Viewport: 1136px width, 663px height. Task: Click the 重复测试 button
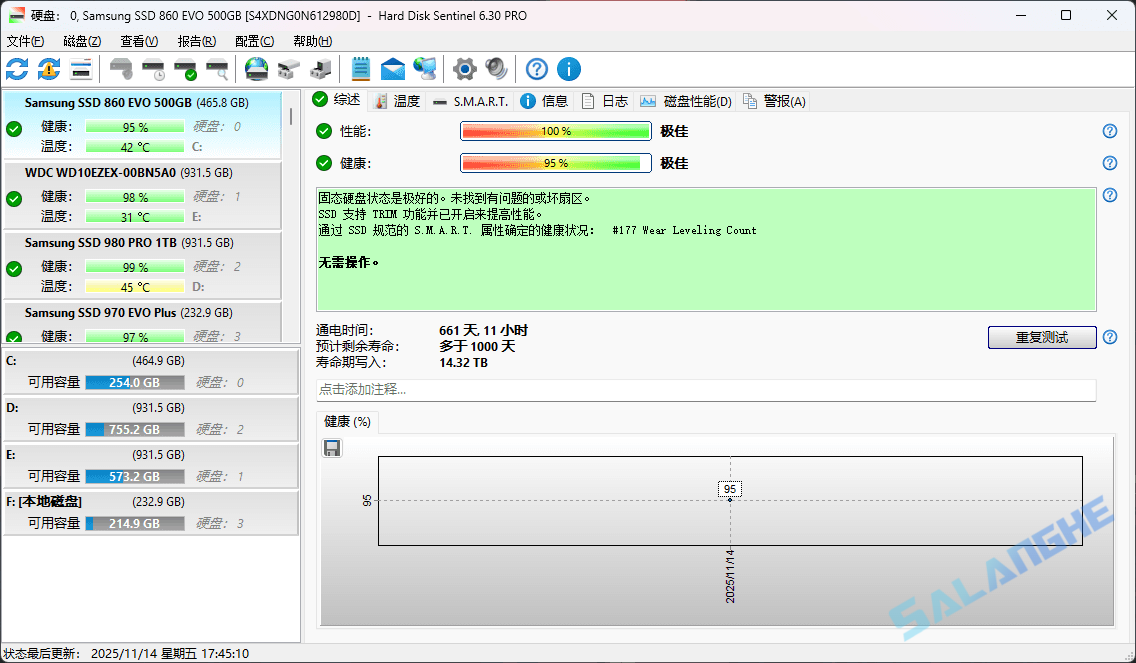pos(1041,337)
